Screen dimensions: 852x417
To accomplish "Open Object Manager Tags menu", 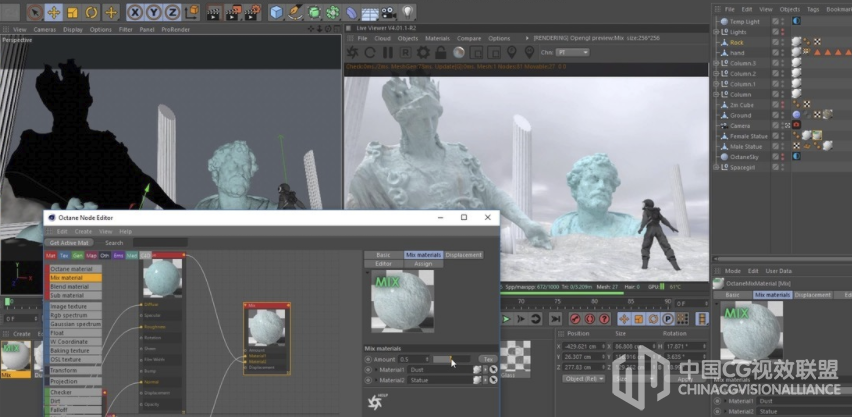I will (813, 9).
